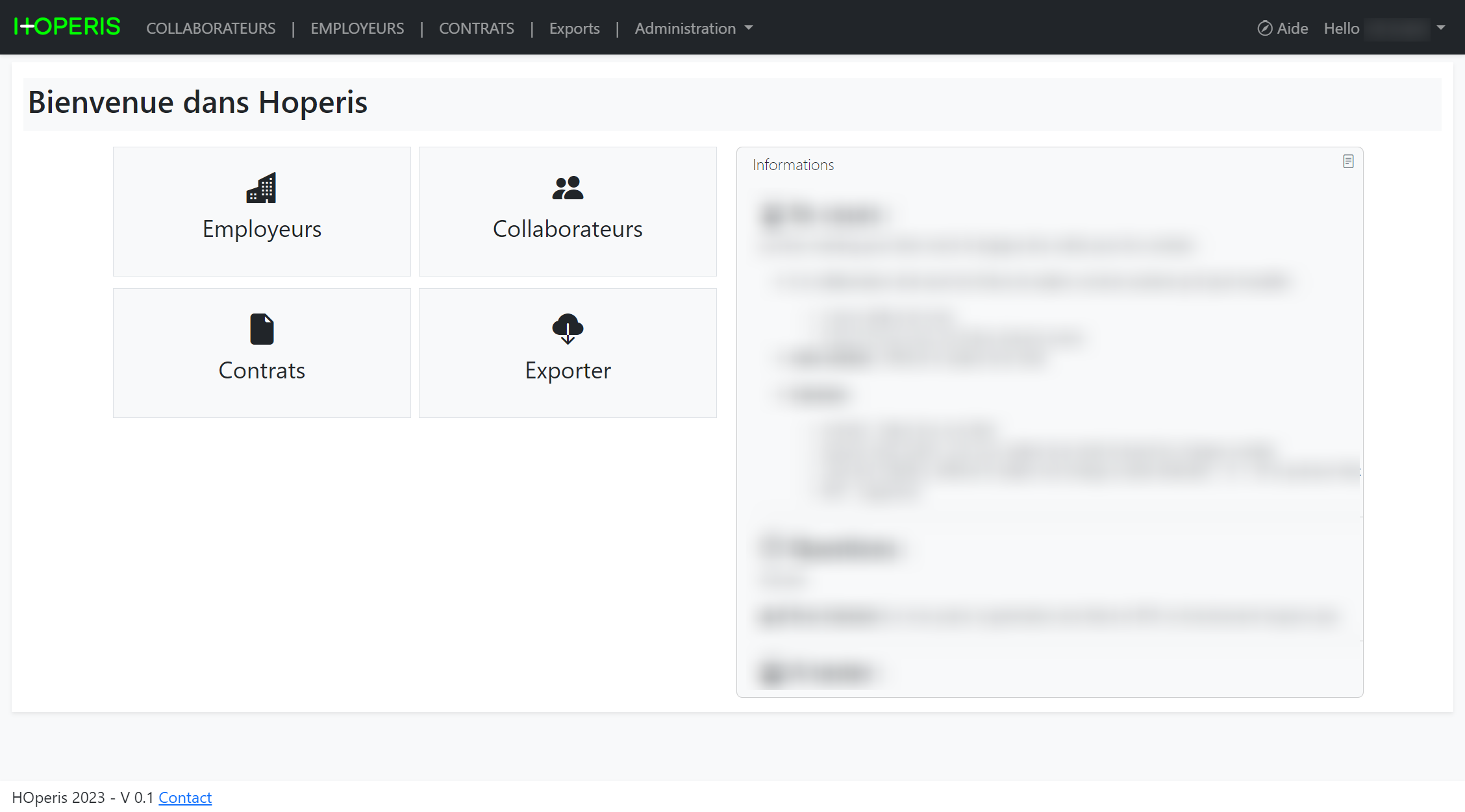The image size is (1465, 812).
Task: Click the note icon in Informations panel corner
Action: point(1348,162)
